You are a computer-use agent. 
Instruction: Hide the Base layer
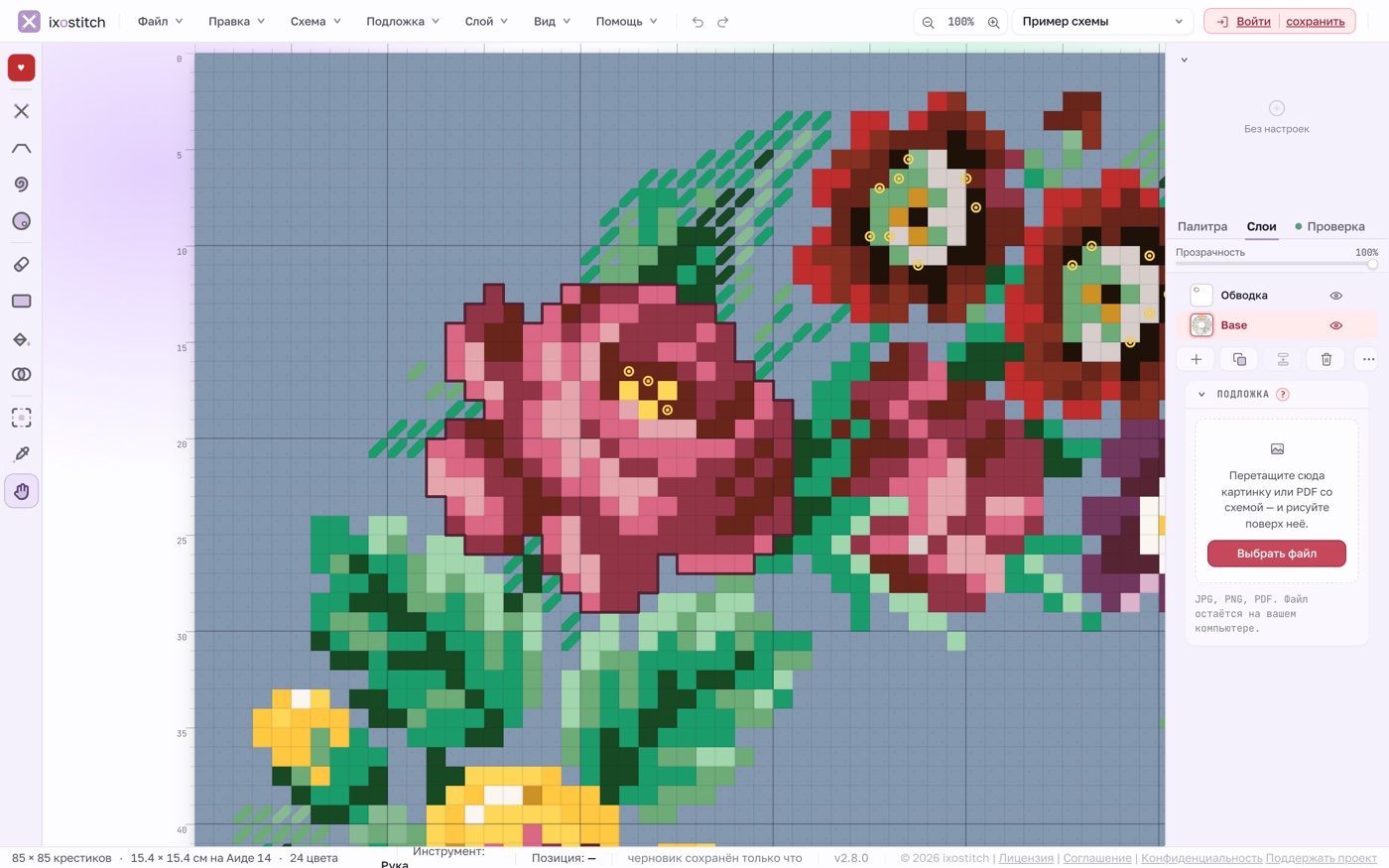pyautogui.click(x=1335, y=325)
